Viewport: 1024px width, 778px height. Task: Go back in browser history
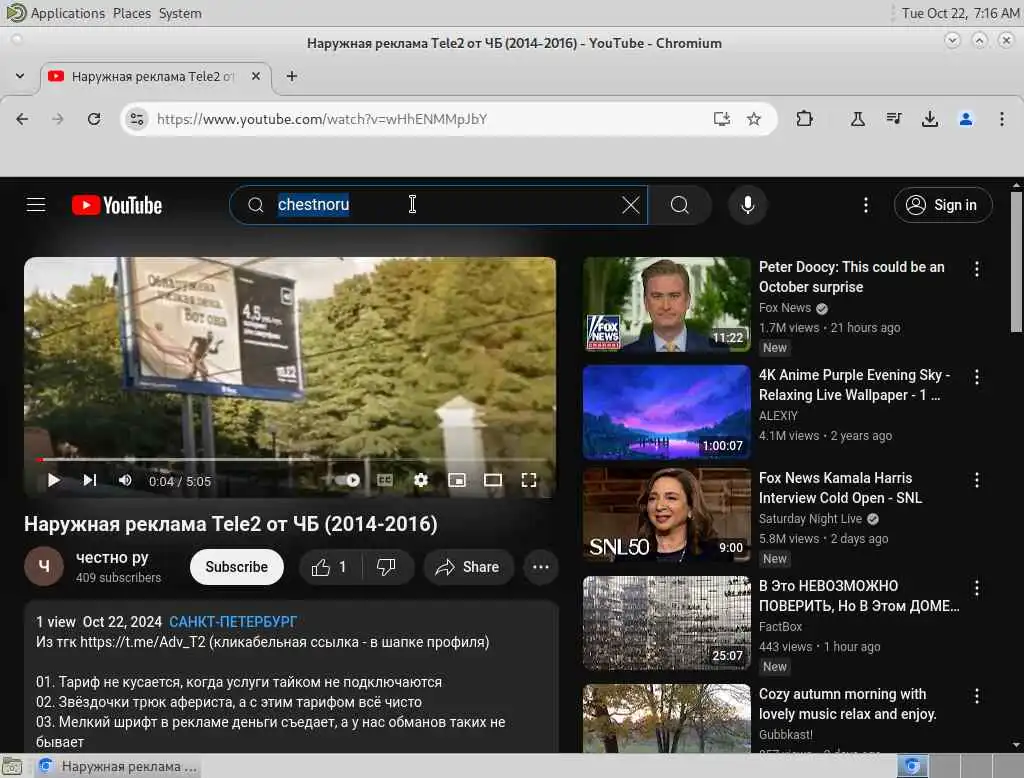click(22, 119)
